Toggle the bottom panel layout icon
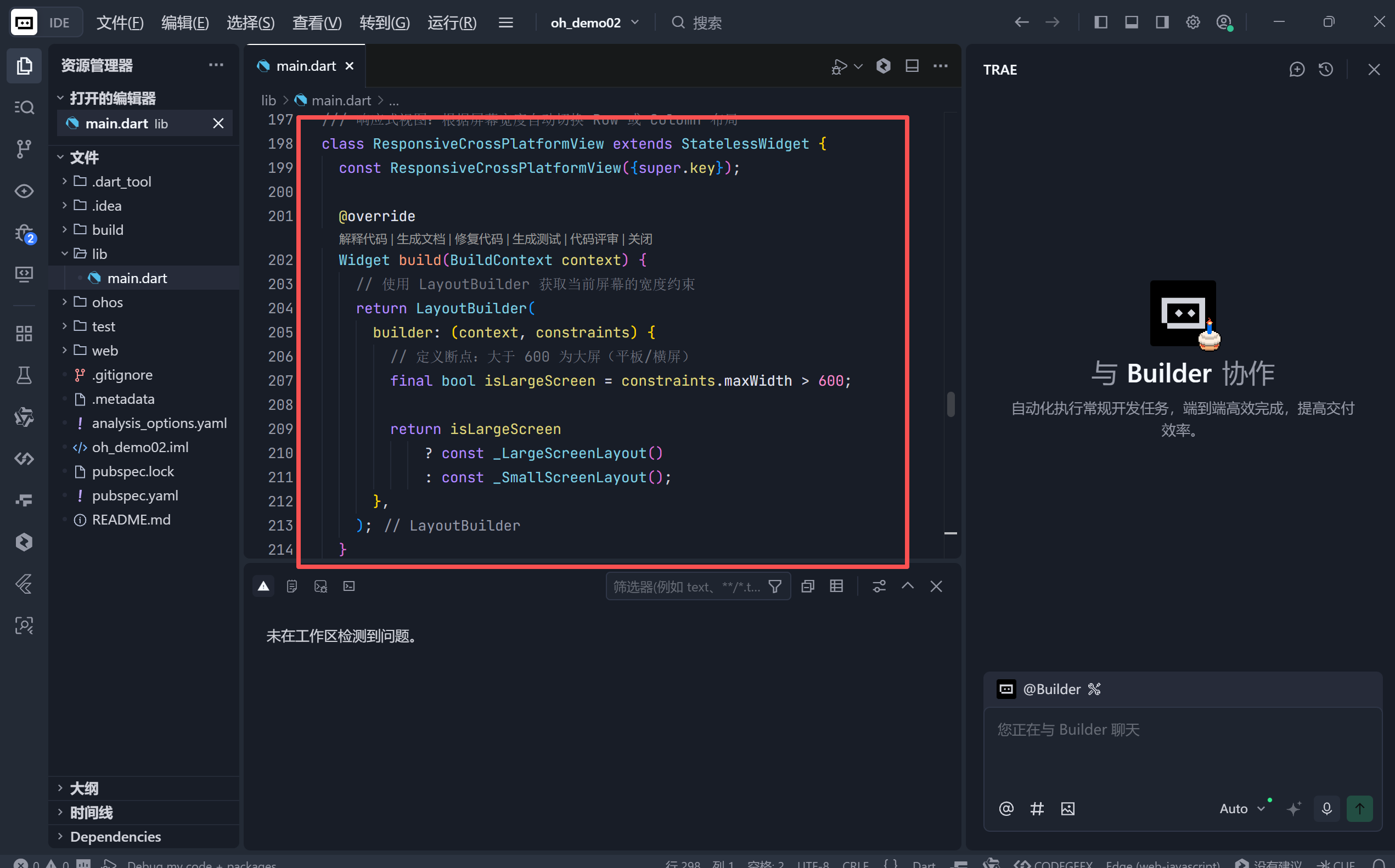The height and width of the screenshot is (868, 1395). coord(1131,22)
